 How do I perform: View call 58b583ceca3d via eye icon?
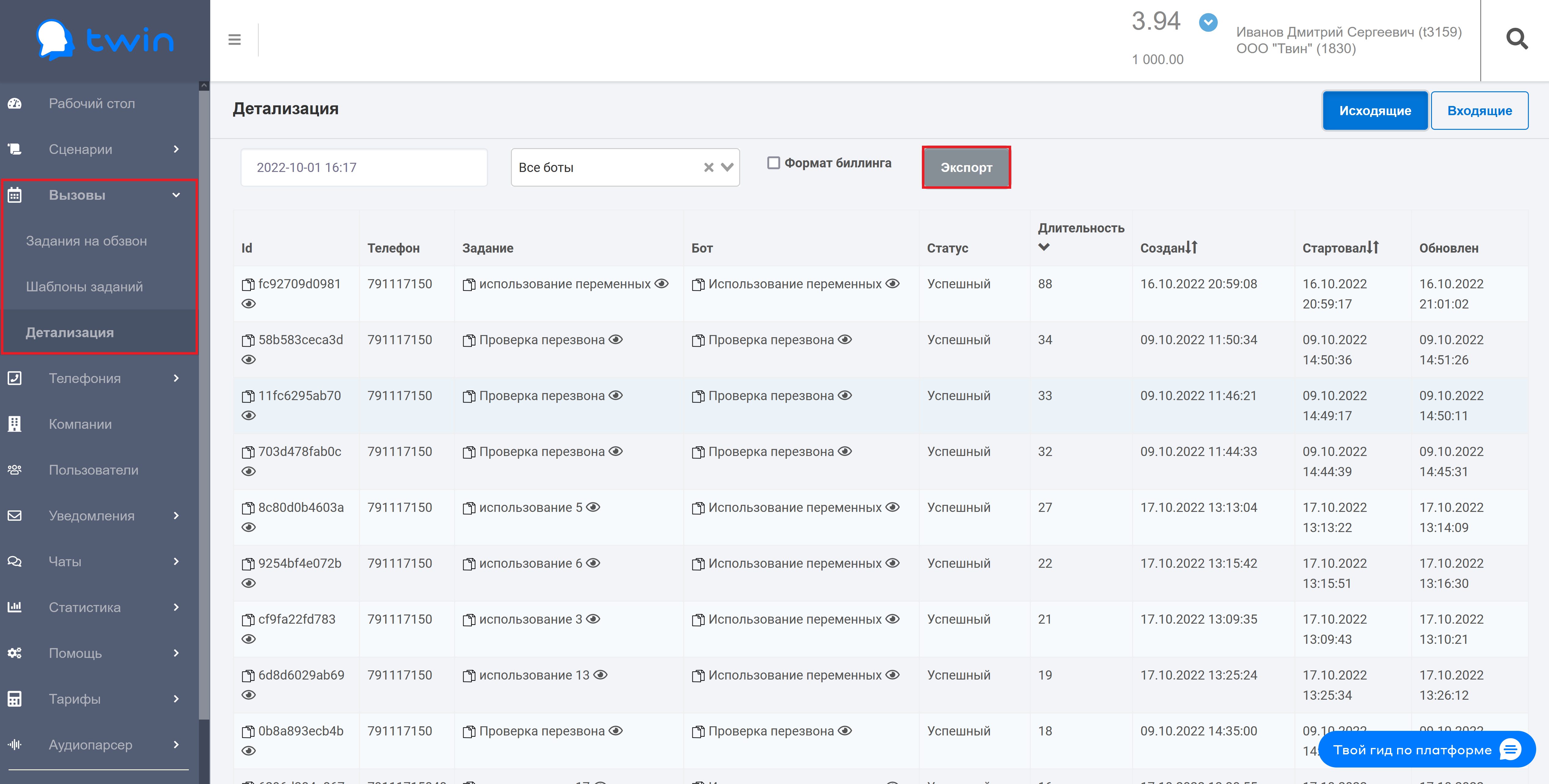coord(248,360)
